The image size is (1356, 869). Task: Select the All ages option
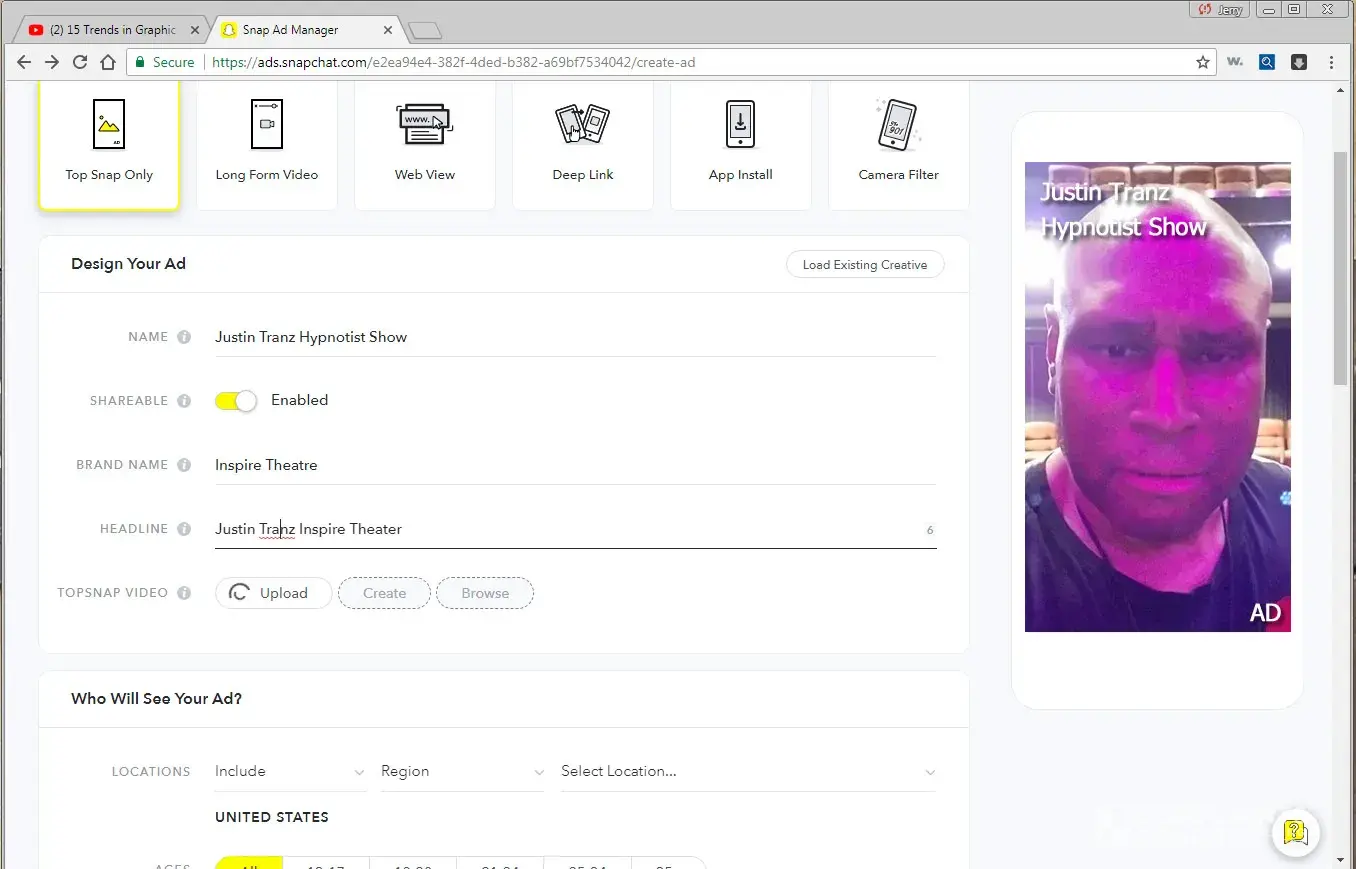(x=249, y=864)
